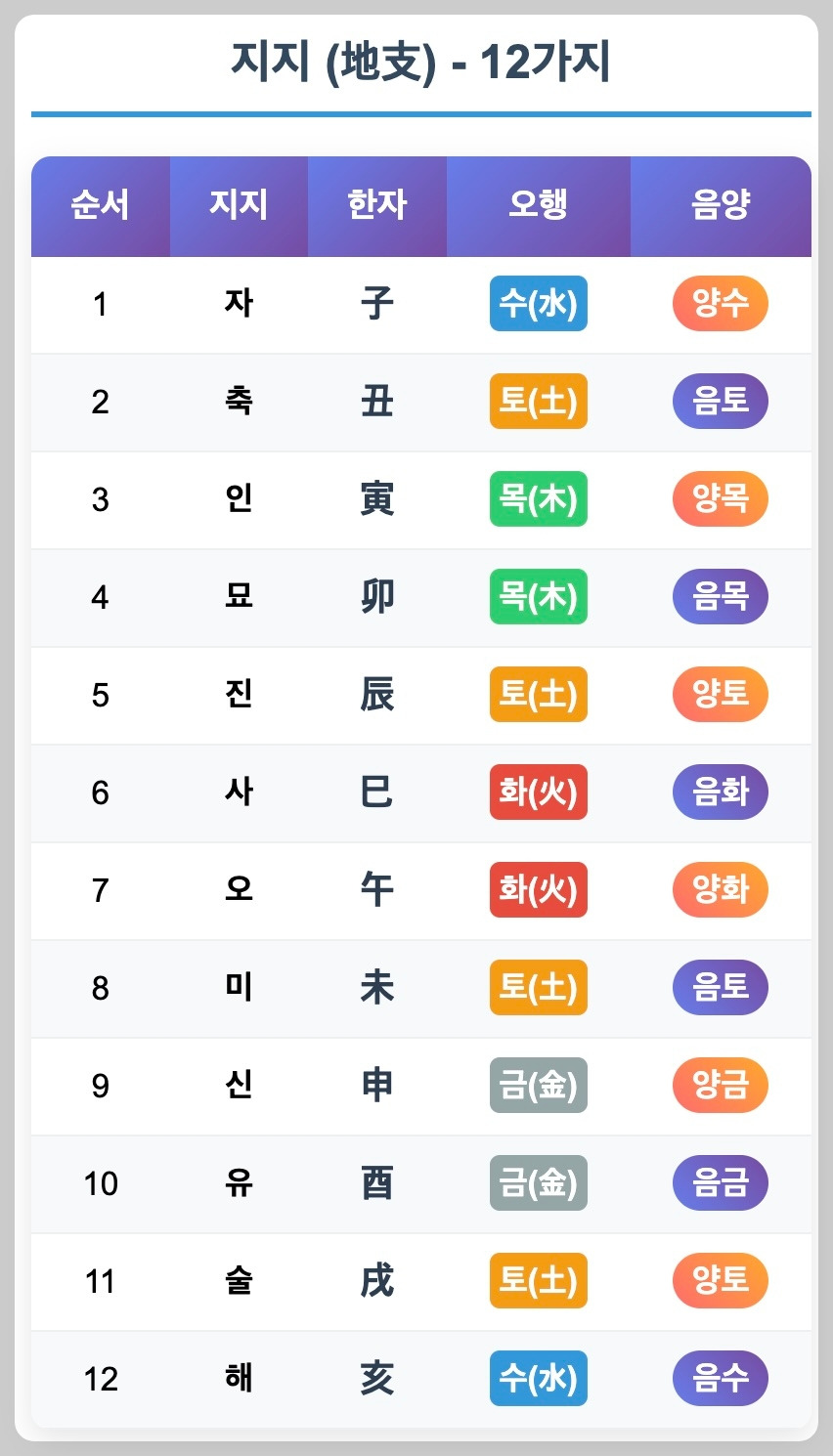Select the hanja character 子

pos(377,303)
